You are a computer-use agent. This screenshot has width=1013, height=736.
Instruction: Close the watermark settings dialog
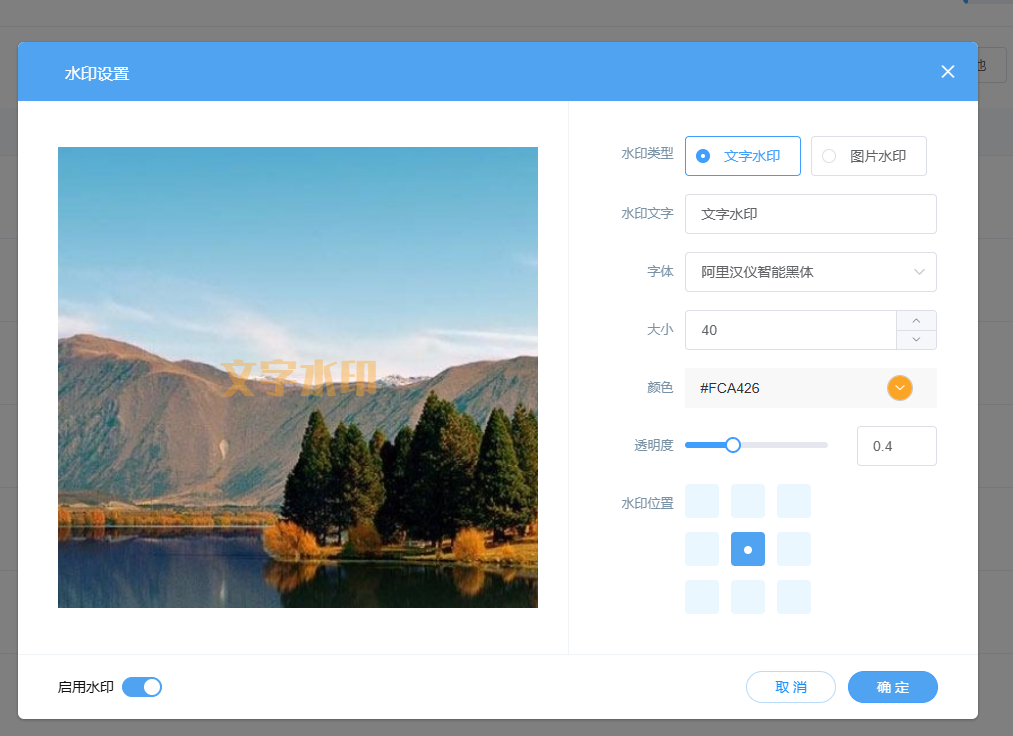click(948, 71)
